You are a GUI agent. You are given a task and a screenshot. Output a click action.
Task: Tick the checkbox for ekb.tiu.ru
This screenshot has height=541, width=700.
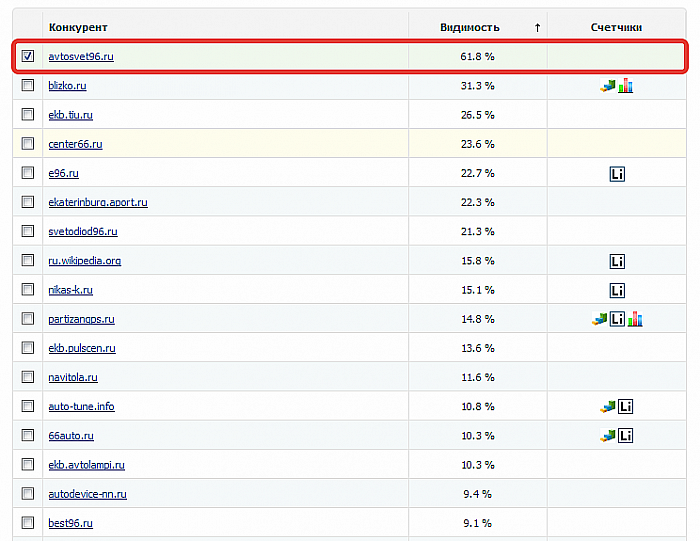28,114
